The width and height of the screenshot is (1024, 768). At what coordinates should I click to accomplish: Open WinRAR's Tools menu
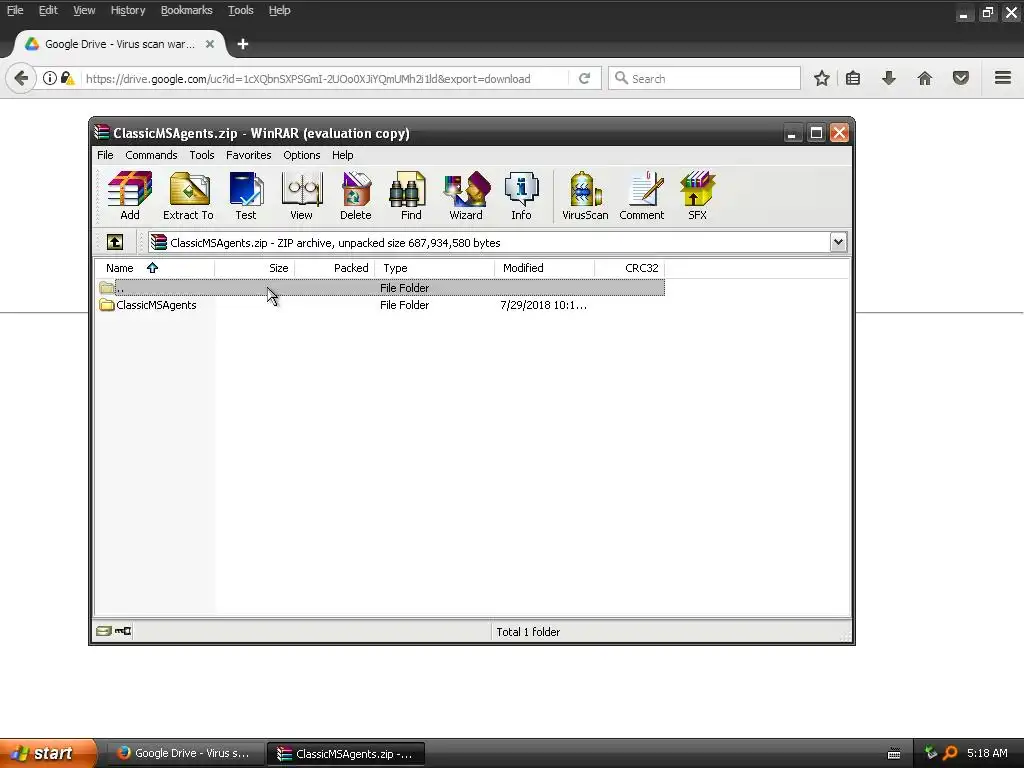[202, 155]
